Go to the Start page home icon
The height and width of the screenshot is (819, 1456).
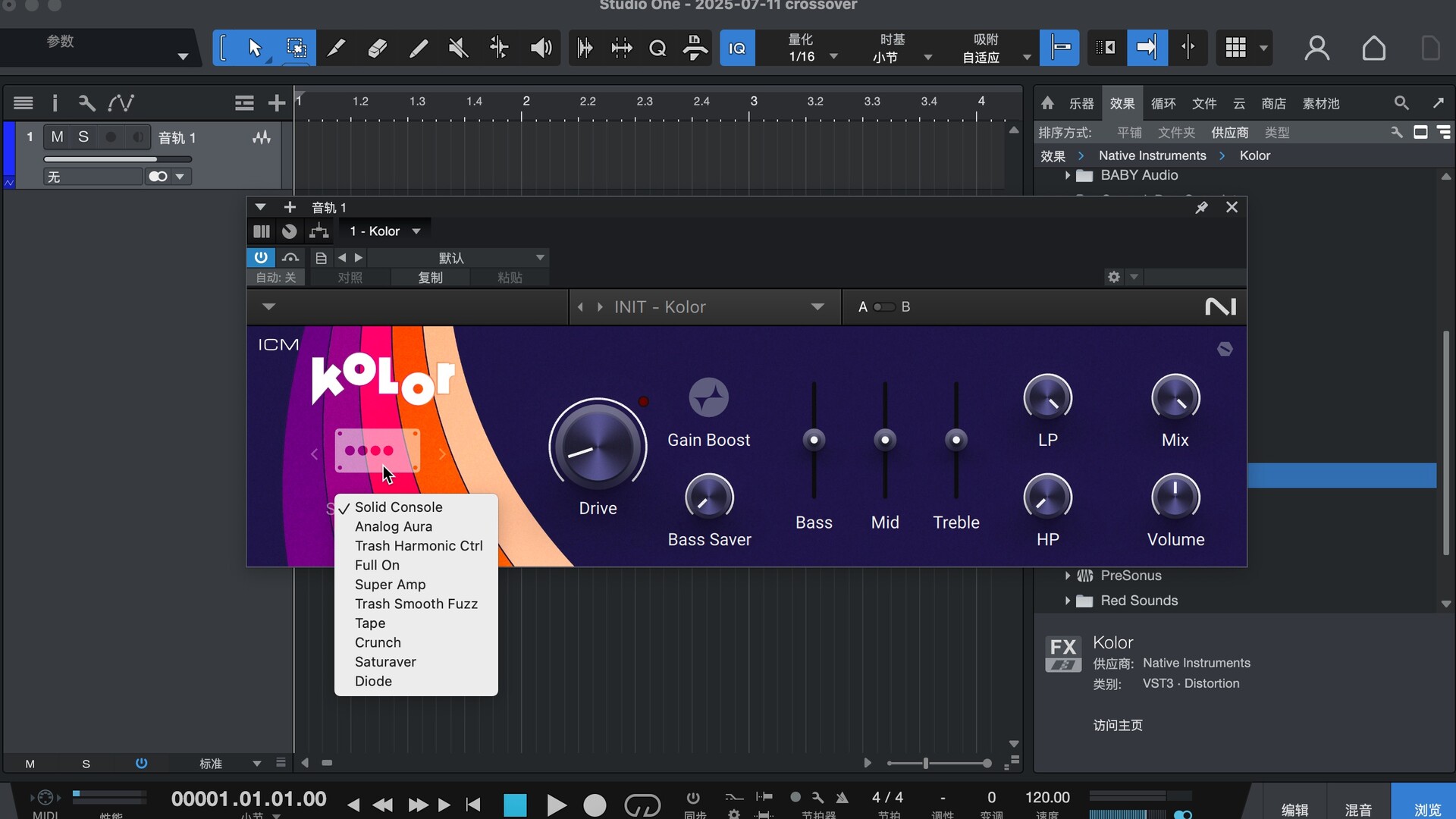click(x=1373, y=49)
